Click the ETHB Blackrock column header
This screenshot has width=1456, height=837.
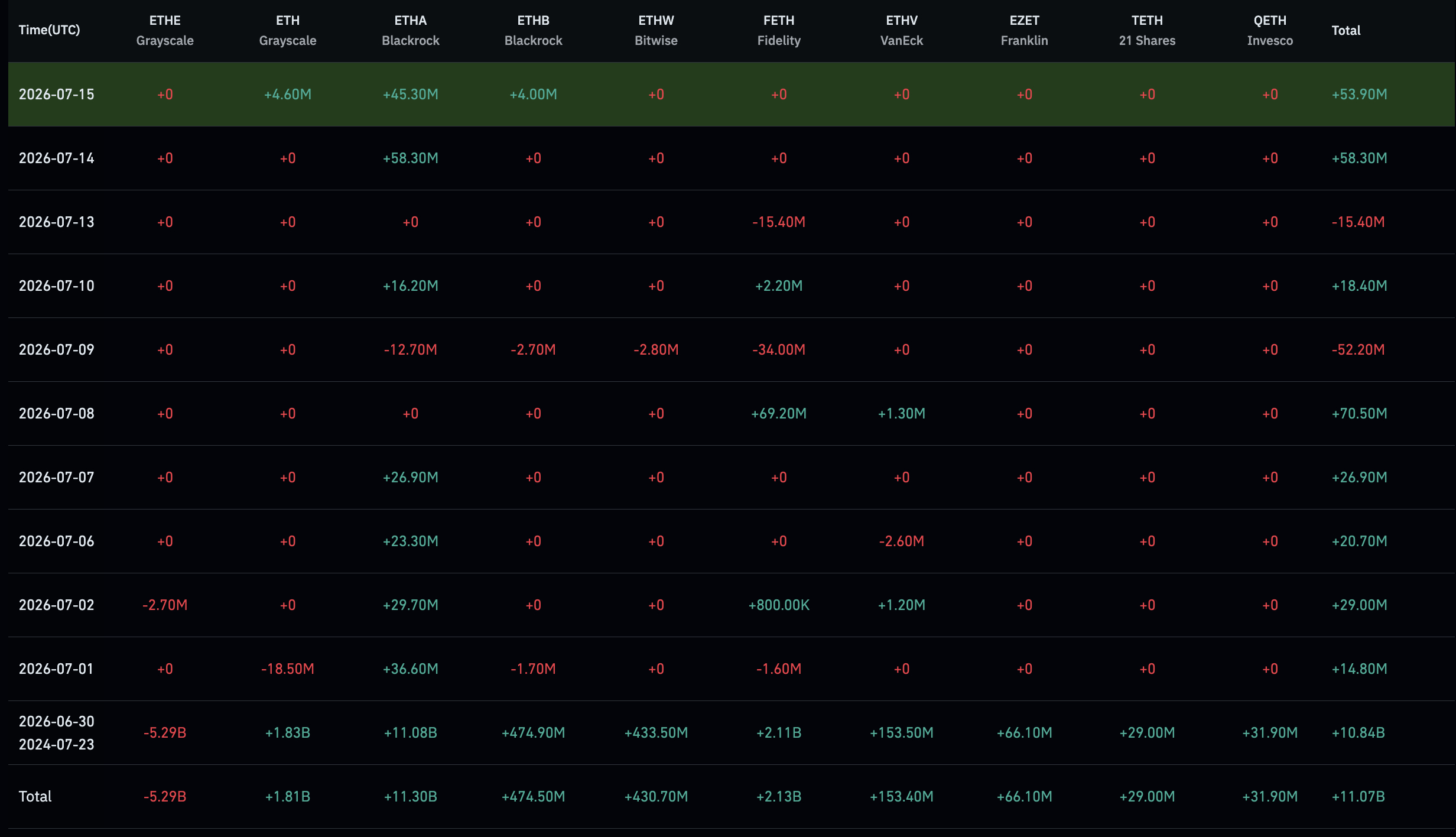(x=534, y=30)
